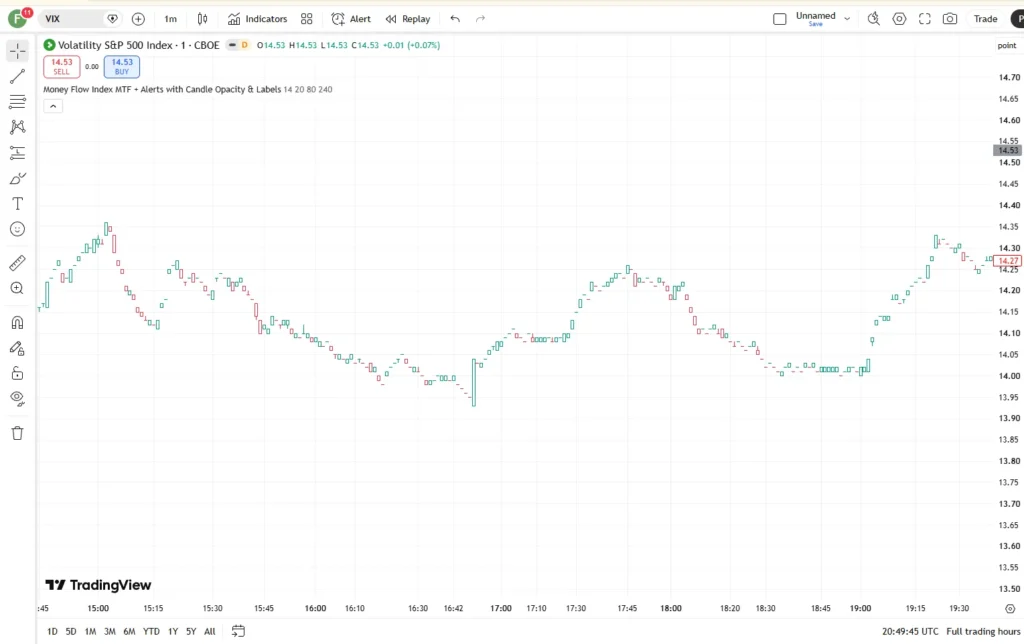Click the symbol watchlist flag icon
Viewport: 1024px width, 644px height.
pos(112,19)
